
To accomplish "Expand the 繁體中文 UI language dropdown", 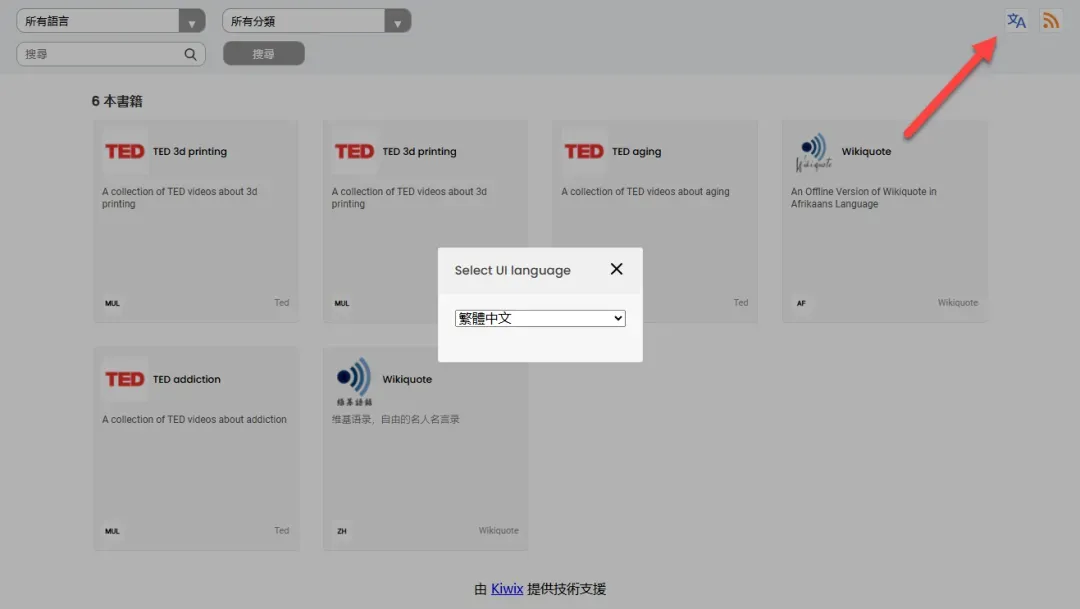I will pos(540,318).
